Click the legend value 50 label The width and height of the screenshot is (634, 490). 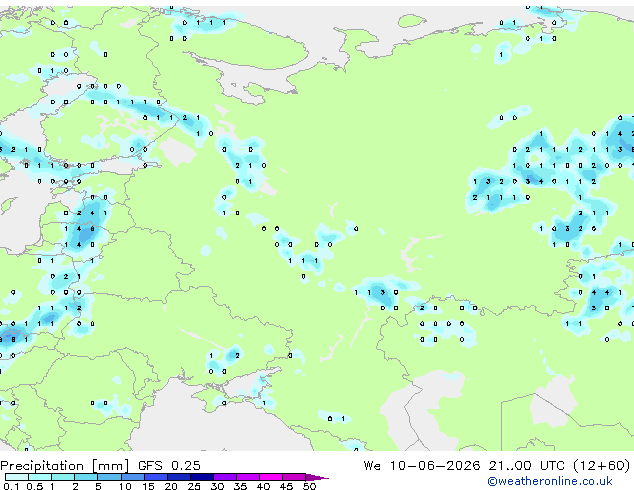309,486
